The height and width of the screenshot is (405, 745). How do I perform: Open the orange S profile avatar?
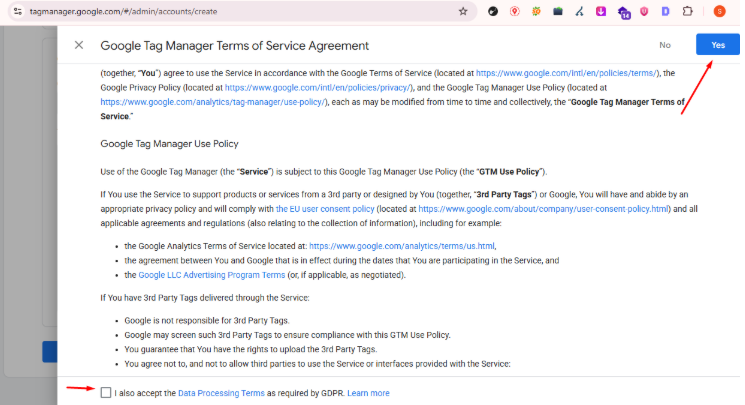[719, 11]
